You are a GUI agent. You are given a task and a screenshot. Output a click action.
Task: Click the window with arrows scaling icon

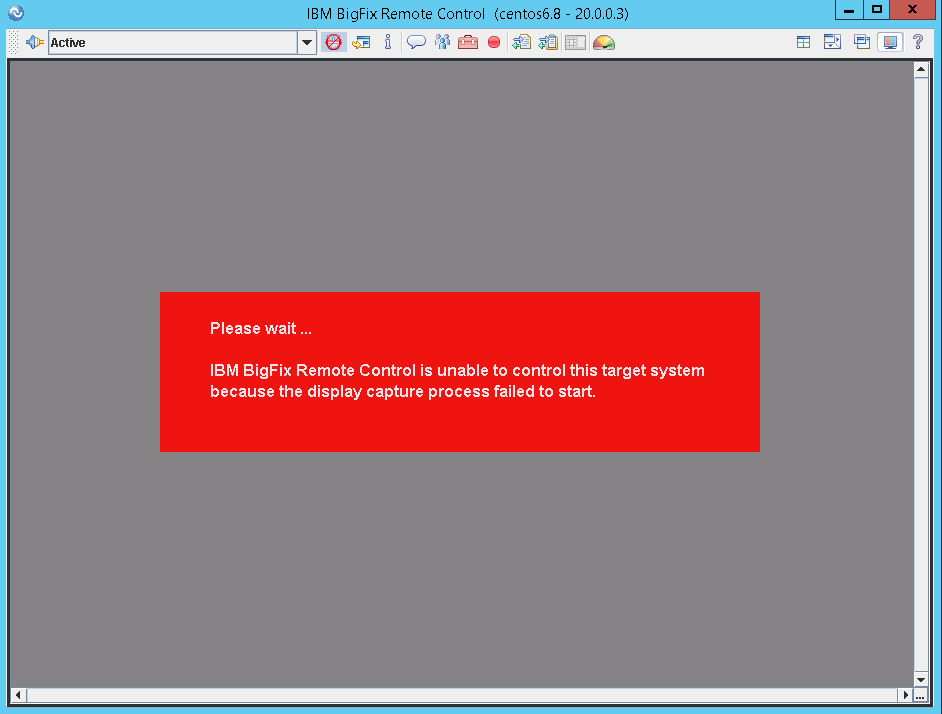pos(832,42)
